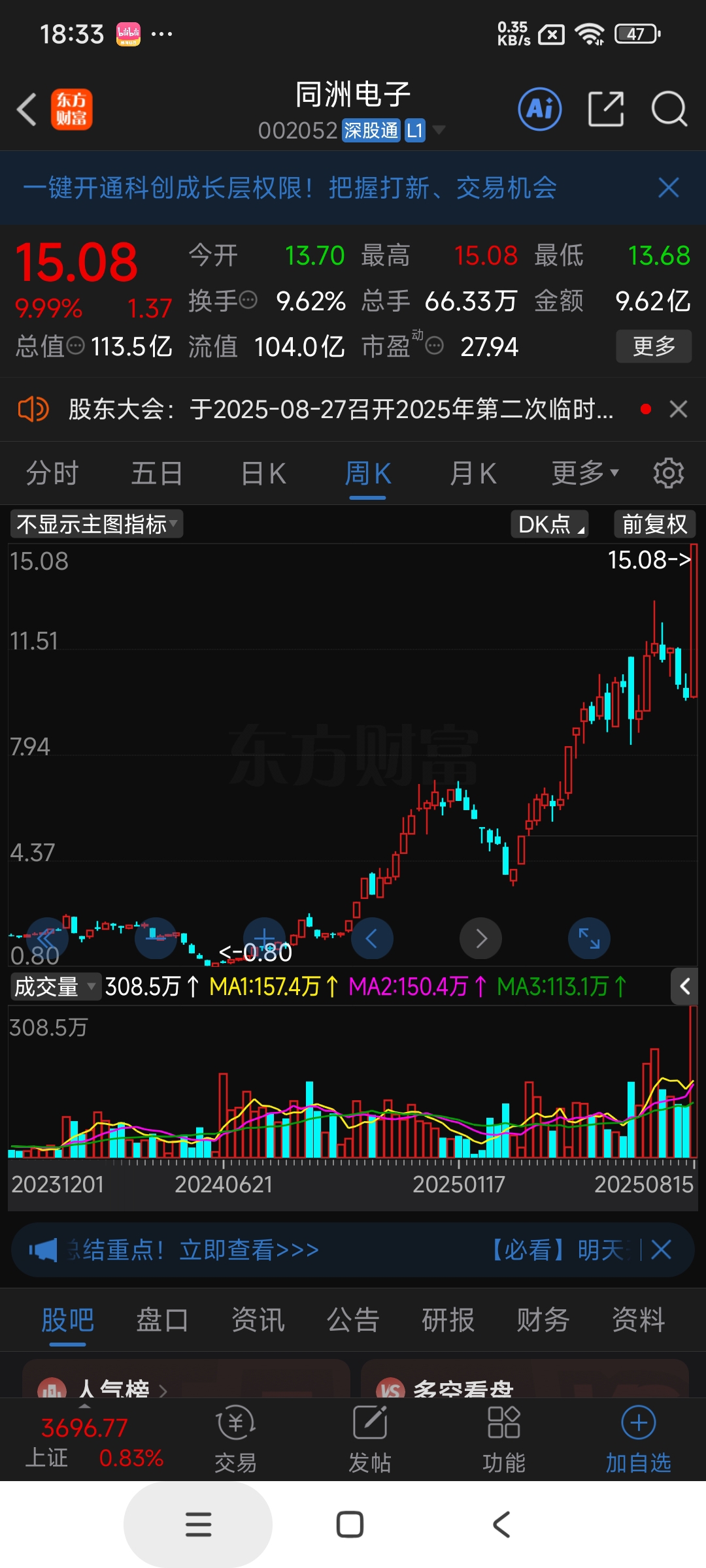This screenshot has height=1568, width=706.
Task: Tap the share icon in the header
Action: coord(606,109)
